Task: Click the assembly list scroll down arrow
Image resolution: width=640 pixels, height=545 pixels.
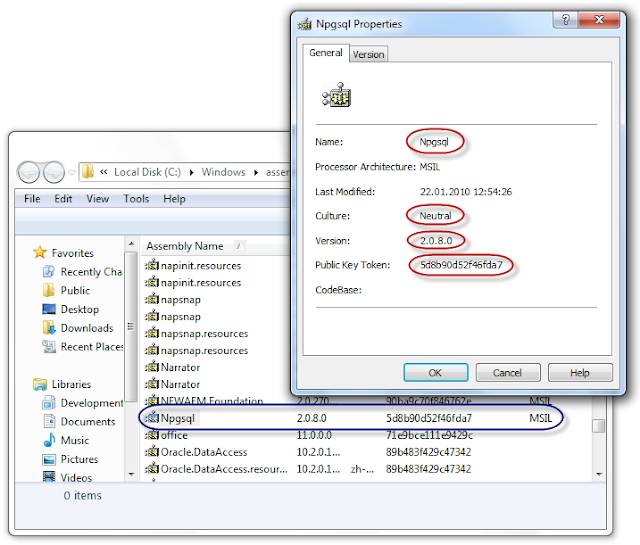Action: point(599,474)
